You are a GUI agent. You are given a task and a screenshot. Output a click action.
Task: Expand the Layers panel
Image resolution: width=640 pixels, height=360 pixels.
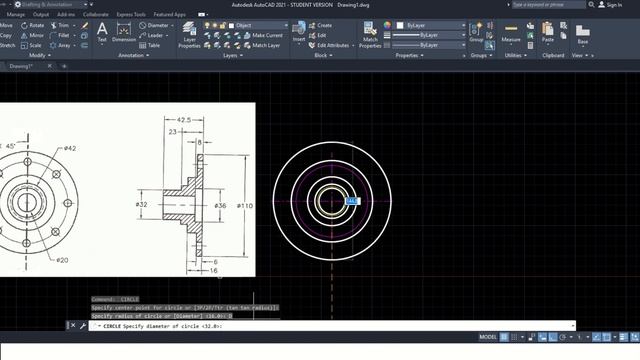pyautogui.click(x=233, y=55)
